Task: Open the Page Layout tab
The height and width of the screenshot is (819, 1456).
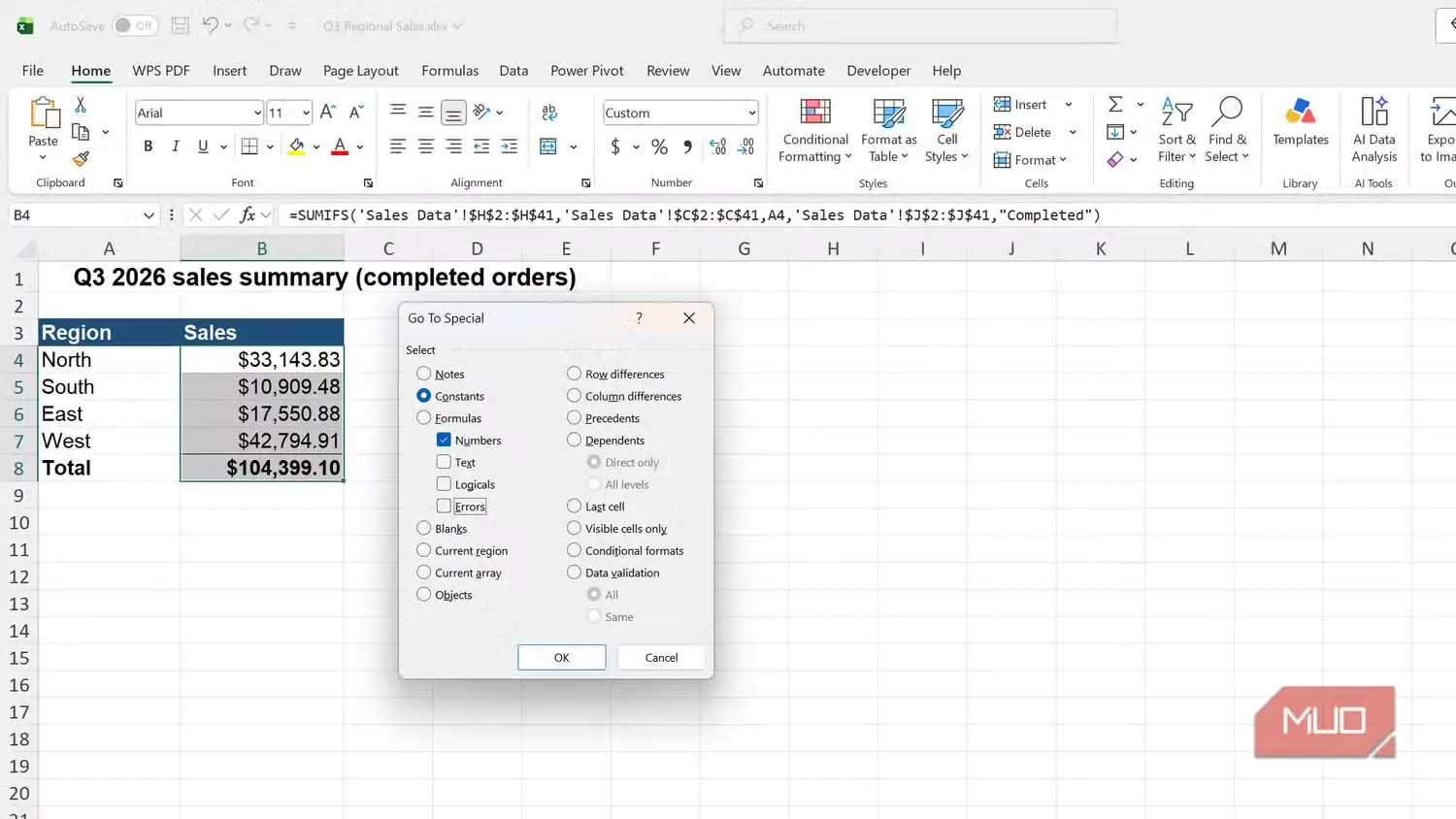Action: pos(361,71)
